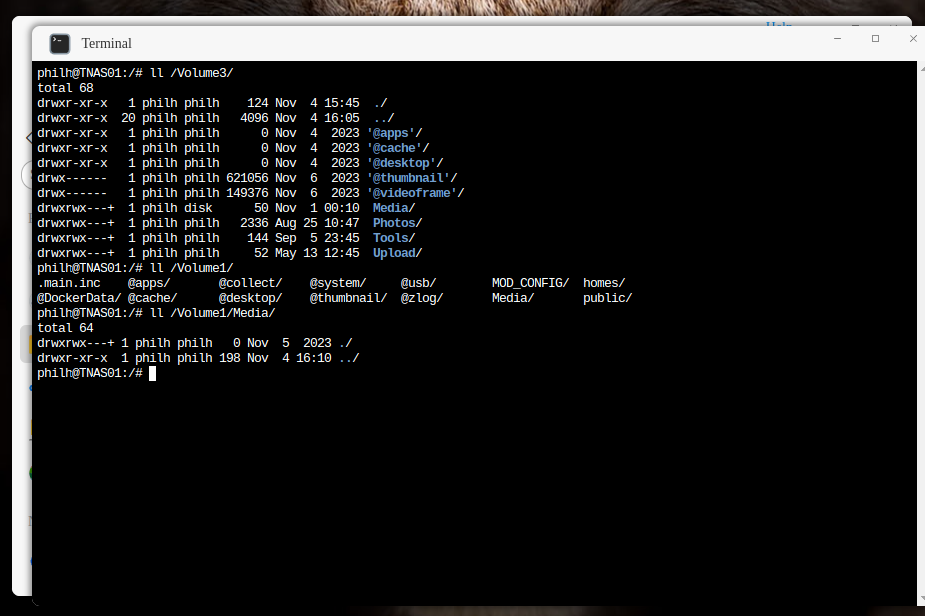Click the Terminal window title text
The width and height of the screenshot is (925, 616).
[107, 44]
